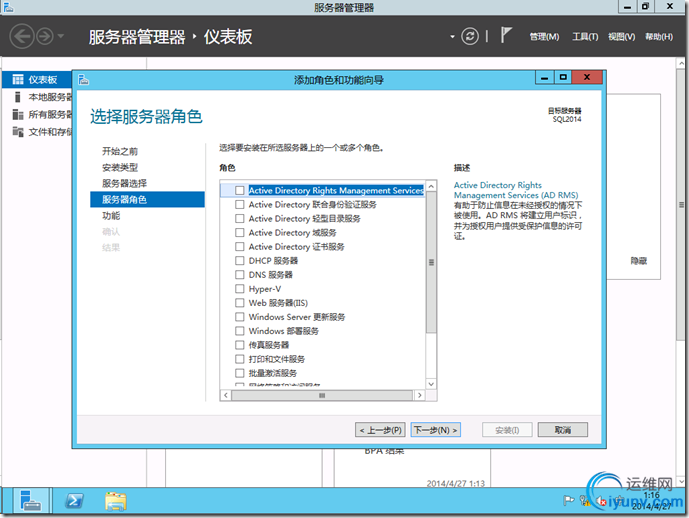Image resolution: width=689 pixels, height=518 pixels.
Task: Click roles list horizontal scrollbar thumb
Action: [322, 395]
